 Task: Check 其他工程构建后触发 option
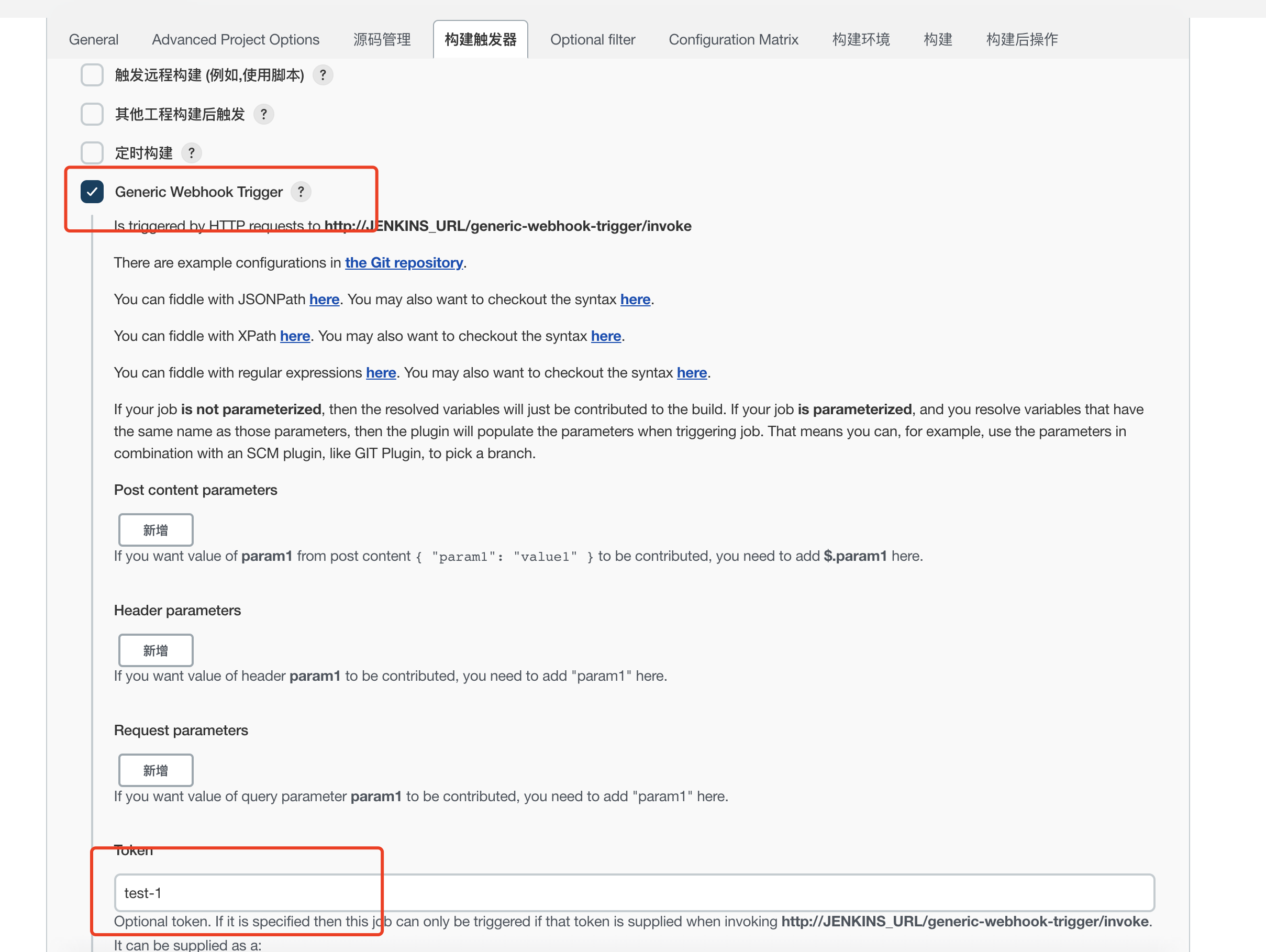point(92,114)
